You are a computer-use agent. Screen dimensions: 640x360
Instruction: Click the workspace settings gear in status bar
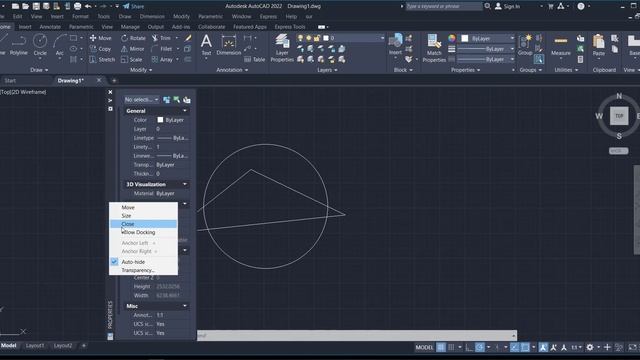pos(590,347)
